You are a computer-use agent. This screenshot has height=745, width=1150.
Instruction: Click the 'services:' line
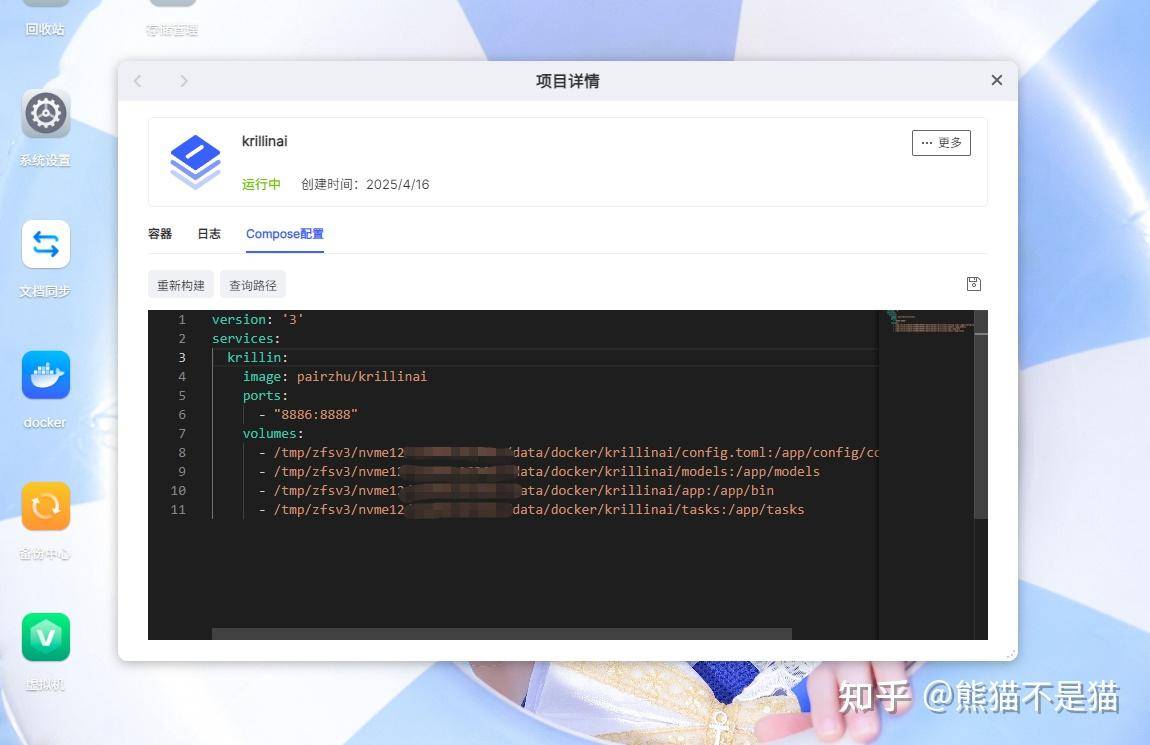tap(246, 338)
